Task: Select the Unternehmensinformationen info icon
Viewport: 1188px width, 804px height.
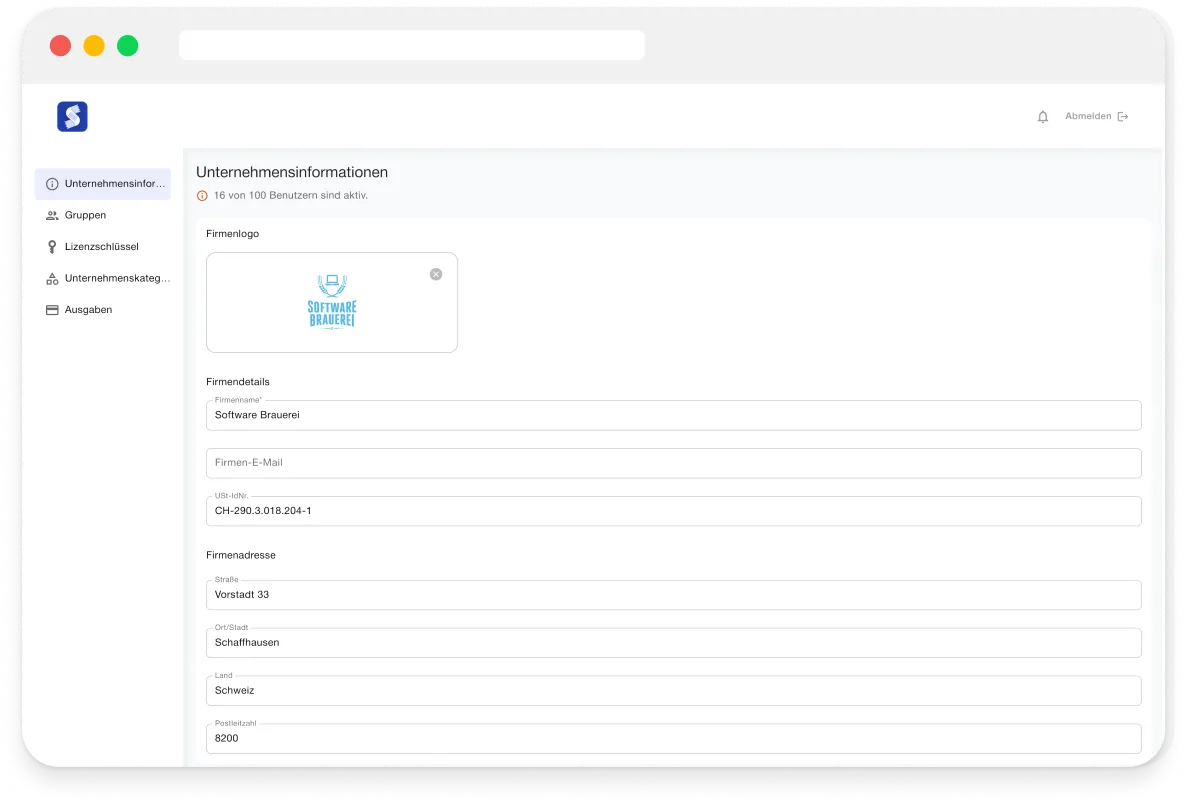Action: 52,184
